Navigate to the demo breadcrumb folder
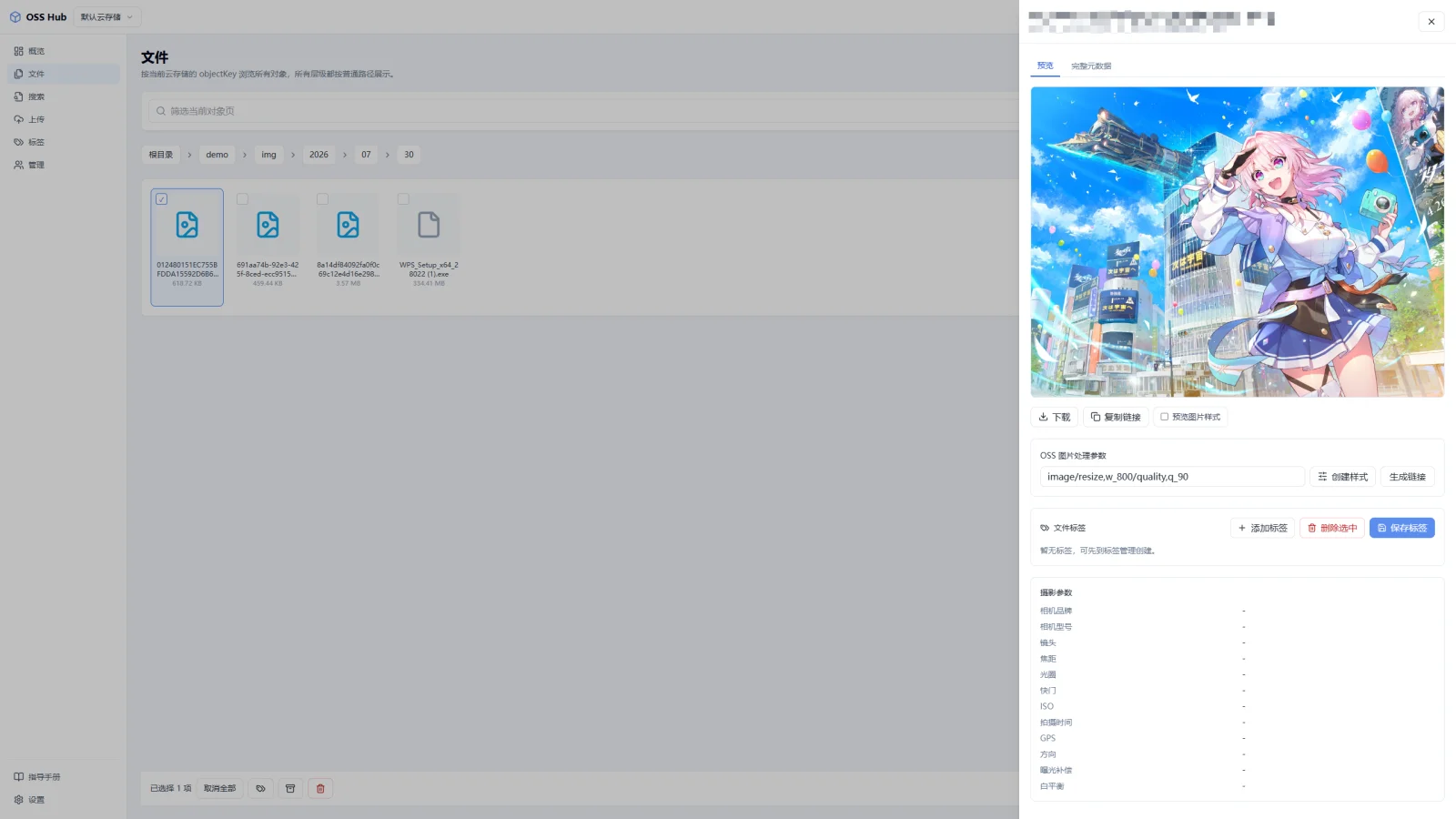 [x=217, y=155]
